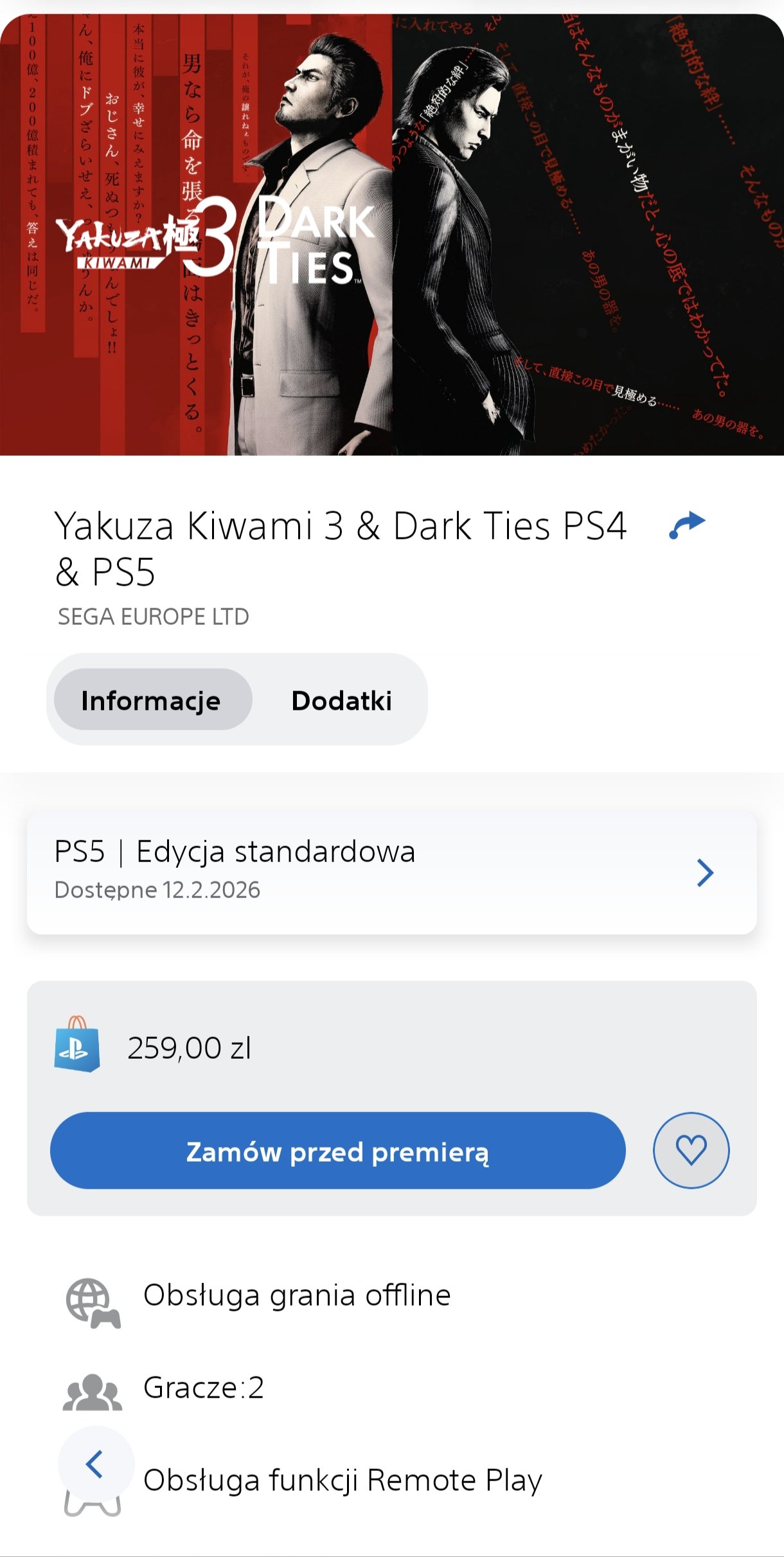The height and width of the screenshot is (1557, 784).
Task: Tap the Dostępne 12.2.2026 release date
Action: pos(157,890)
